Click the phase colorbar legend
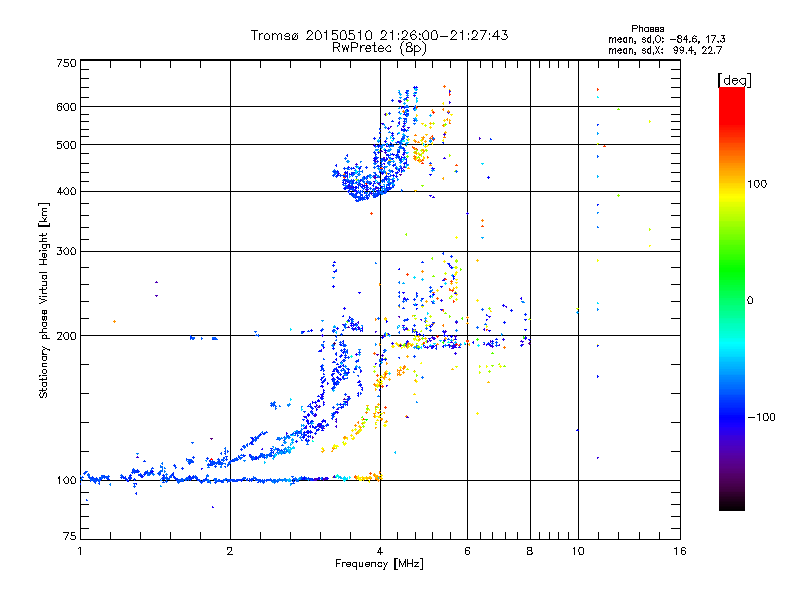Viewport: 800px width, 600px height. (732, 298)
